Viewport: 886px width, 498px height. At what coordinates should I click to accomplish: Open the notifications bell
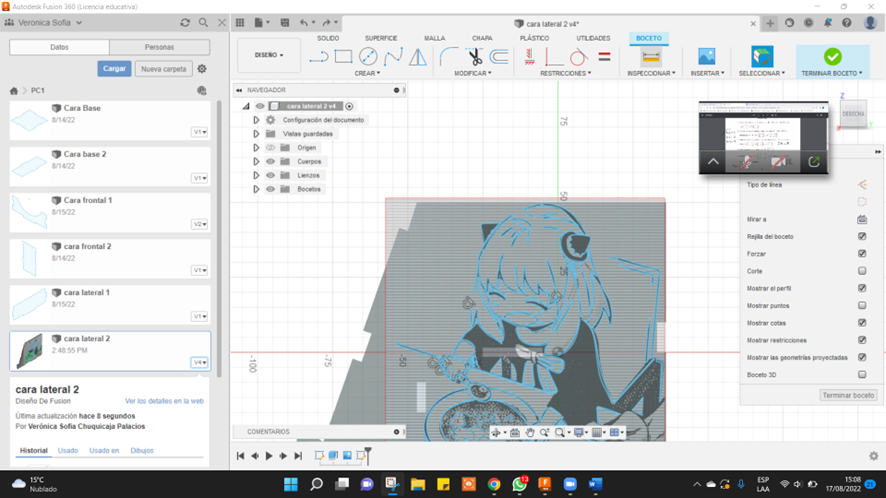coord(828,23)
